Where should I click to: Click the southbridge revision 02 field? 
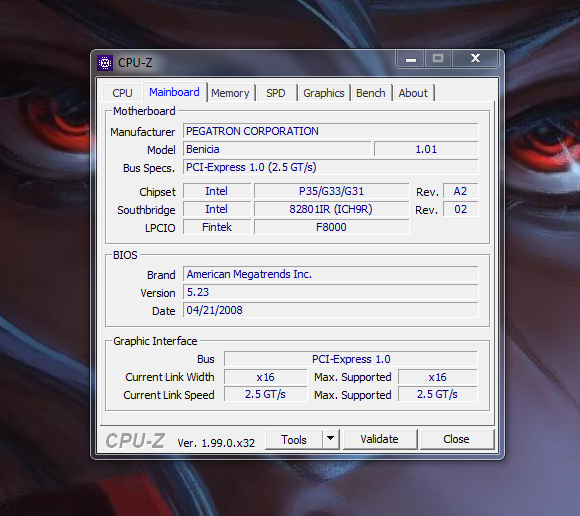[461, 209]
